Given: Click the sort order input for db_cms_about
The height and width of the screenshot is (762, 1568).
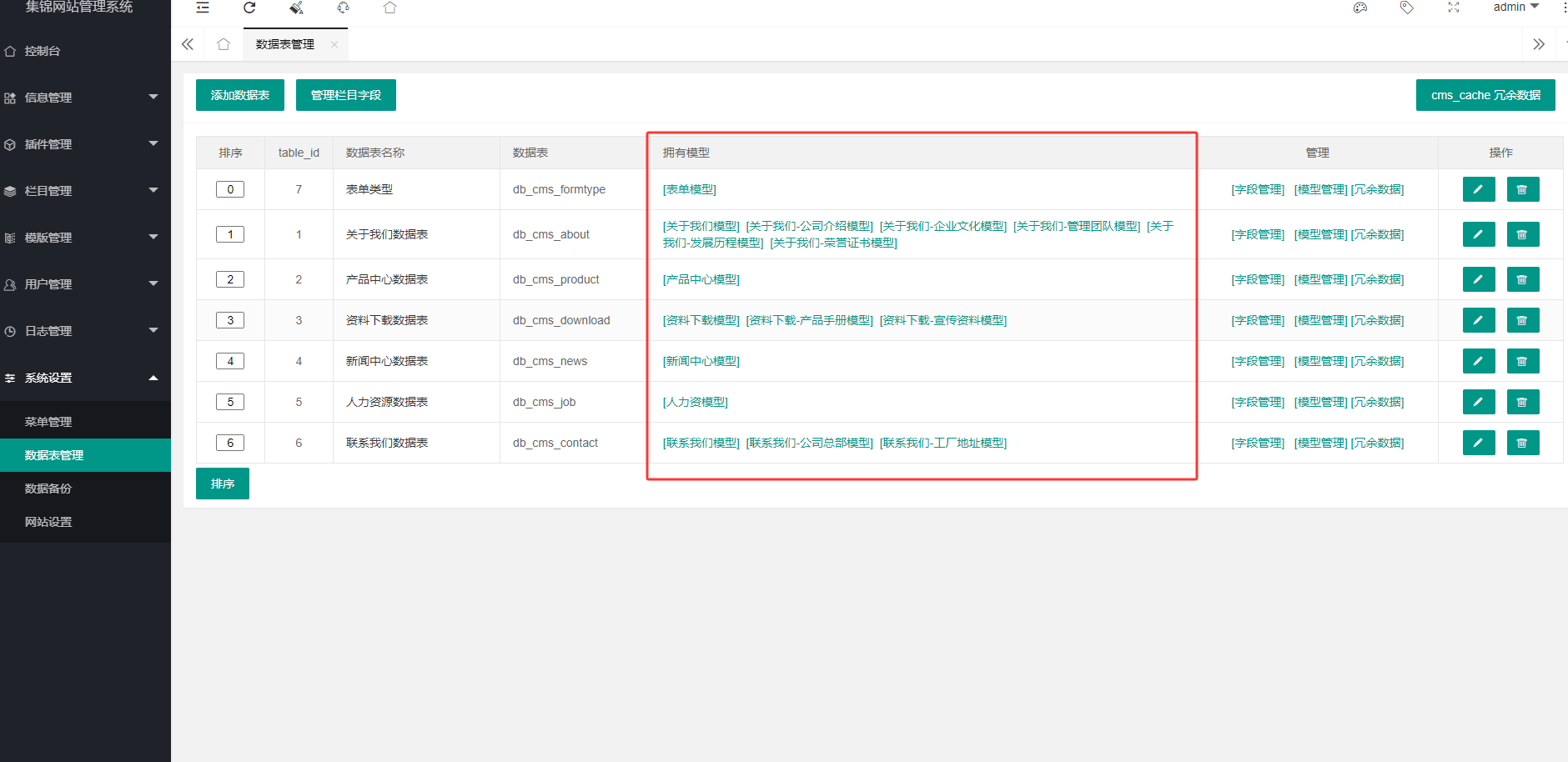Looking at the screenshot, I should pyautogui.click(x=230, y=234).
